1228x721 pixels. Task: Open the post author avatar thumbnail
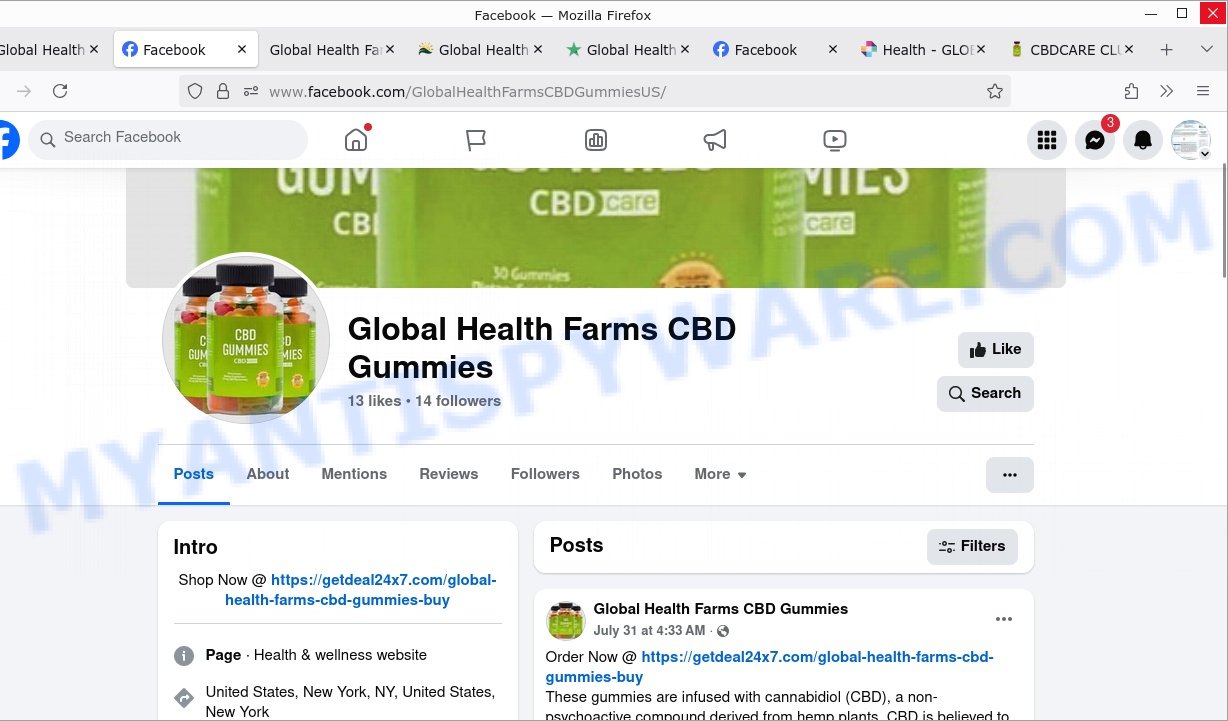[x=566, y=620]
